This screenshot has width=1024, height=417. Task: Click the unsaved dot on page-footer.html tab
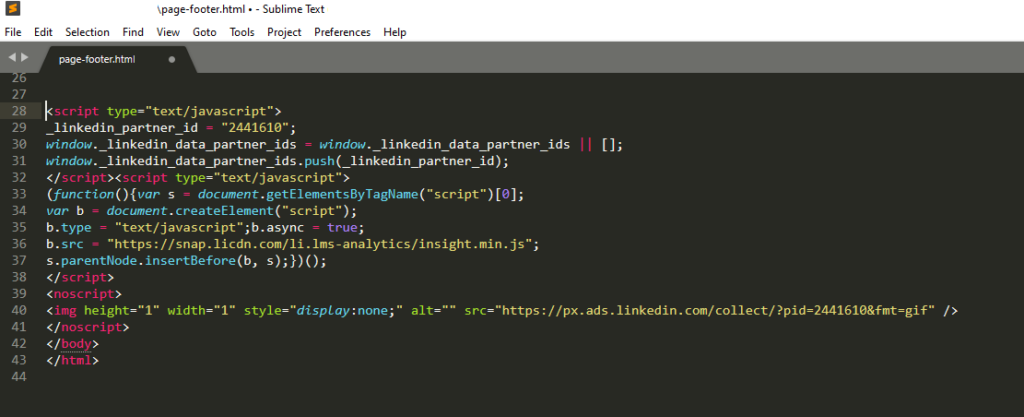point(171,59)
